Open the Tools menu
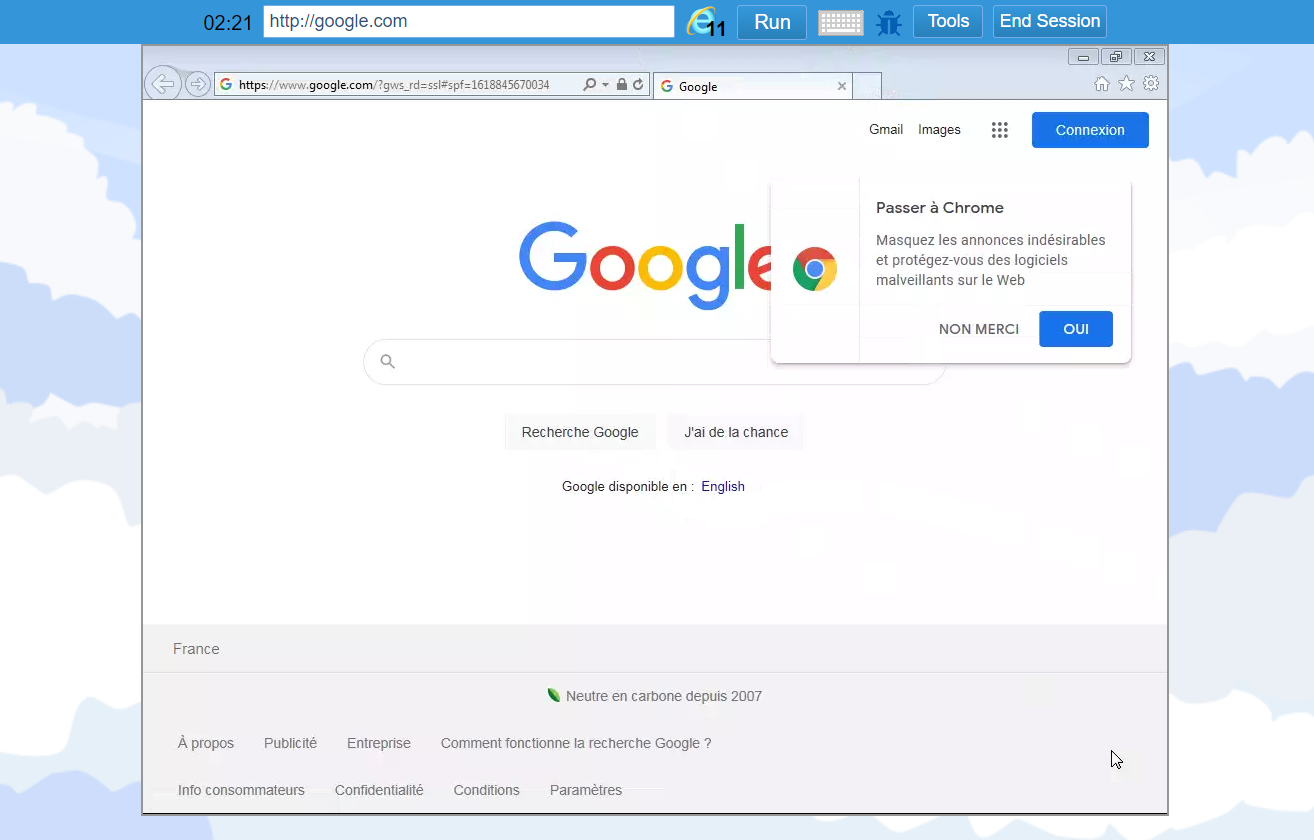The width and height of the screenshot is (1314, 840). (948, 21)
